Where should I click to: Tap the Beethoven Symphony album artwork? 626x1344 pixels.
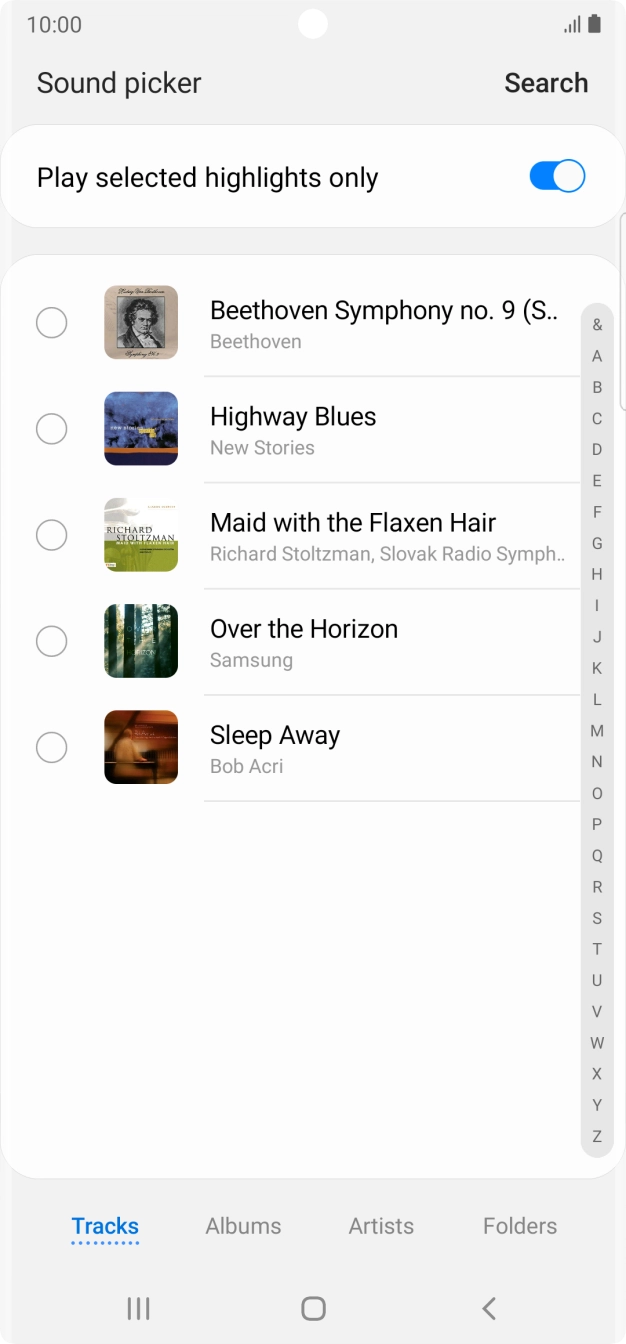pos(140,322)
